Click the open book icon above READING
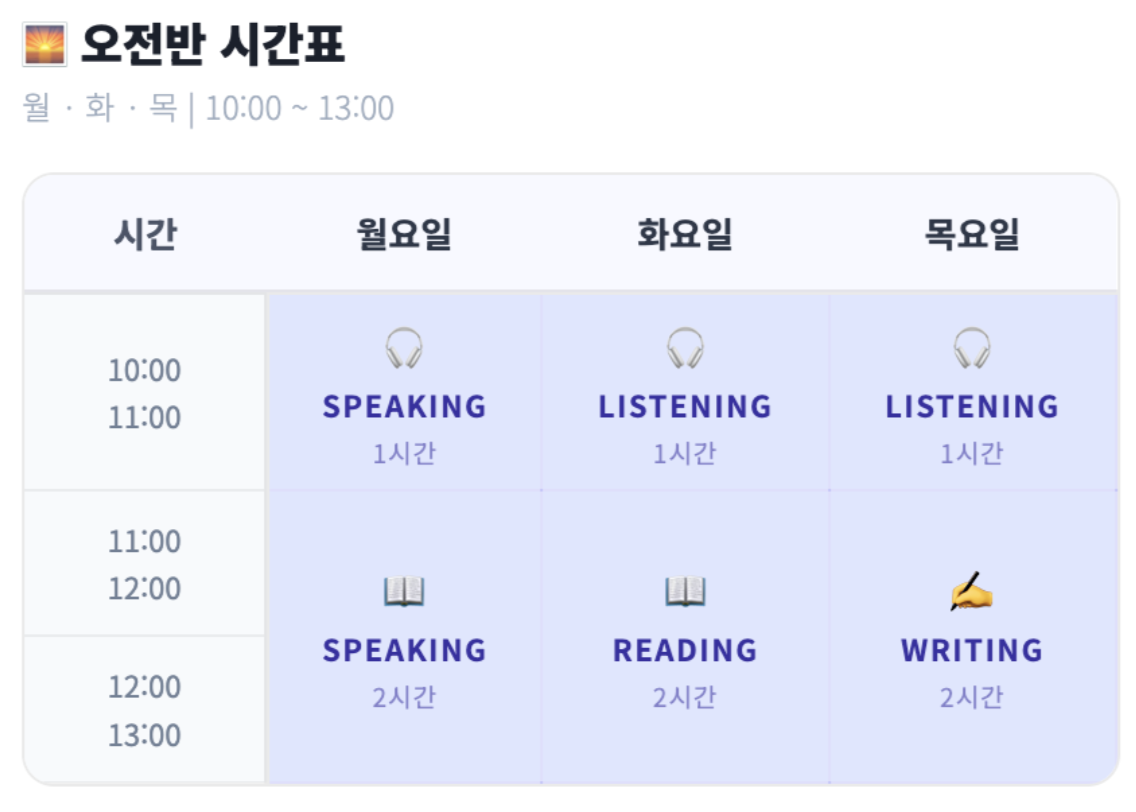 [685, 591]
